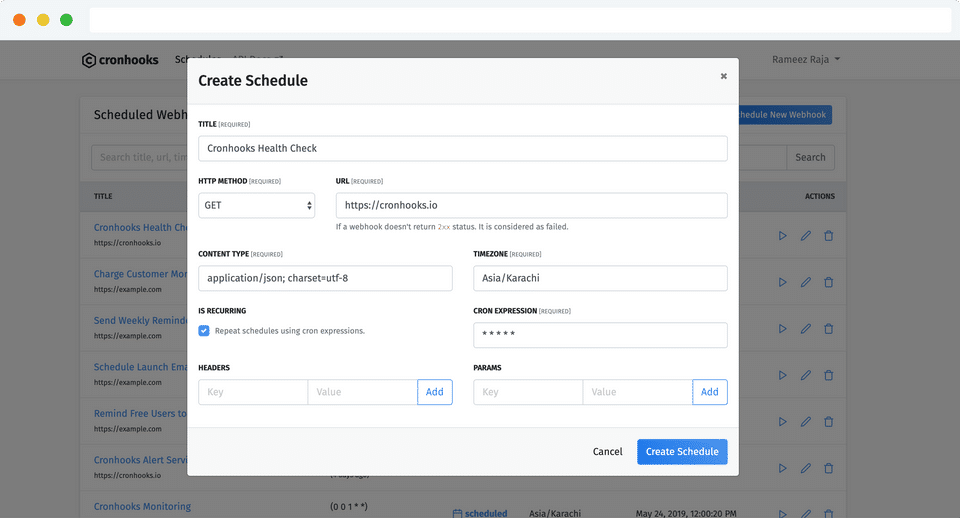Click the cronhooks logo
960x518 pixels.
click(x=120, y=60)
